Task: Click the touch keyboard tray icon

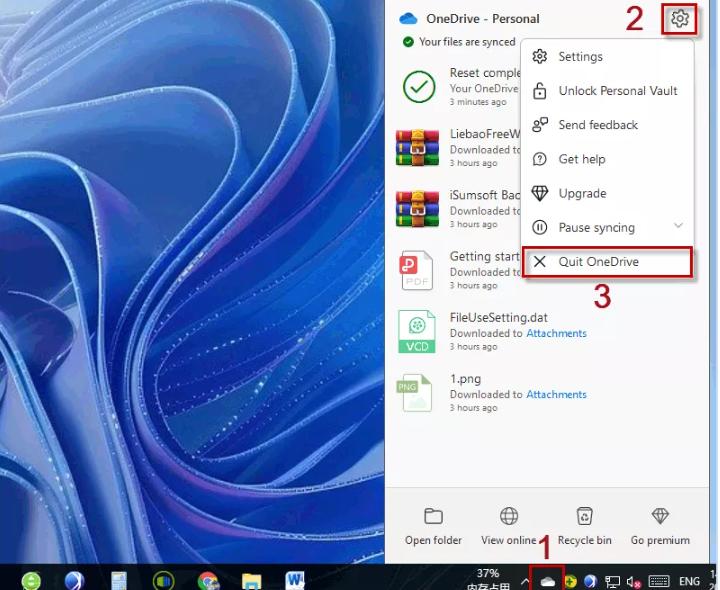Action: click(x=658, y=581)
